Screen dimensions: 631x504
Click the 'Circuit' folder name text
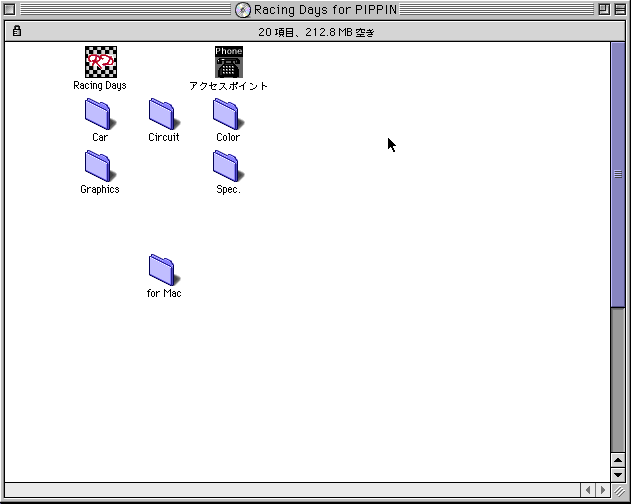(164, 137)
